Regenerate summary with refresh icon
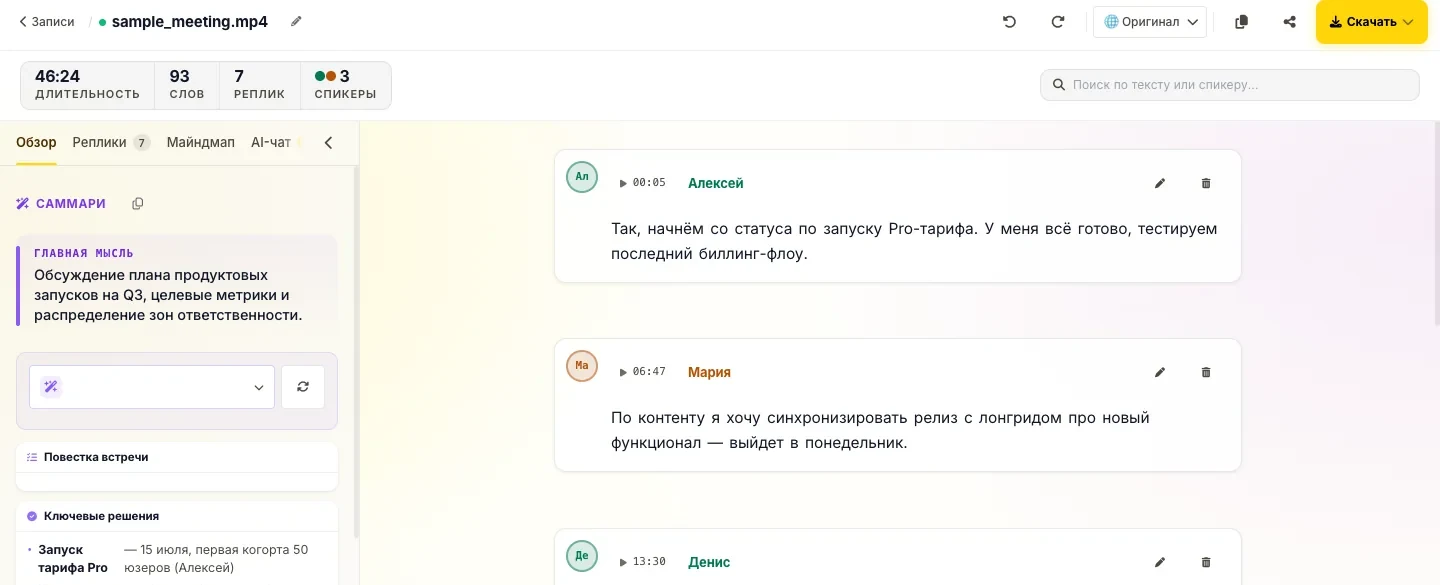 coord(303,387)
